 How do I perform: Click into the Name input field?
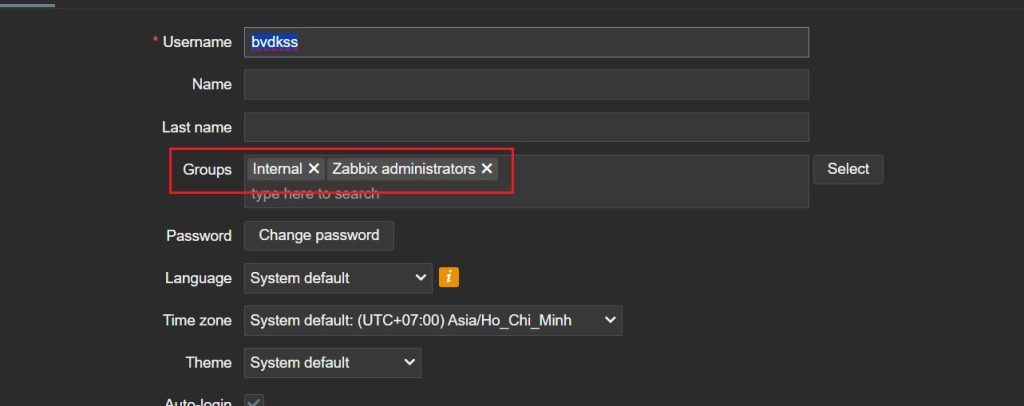[526, 85]
